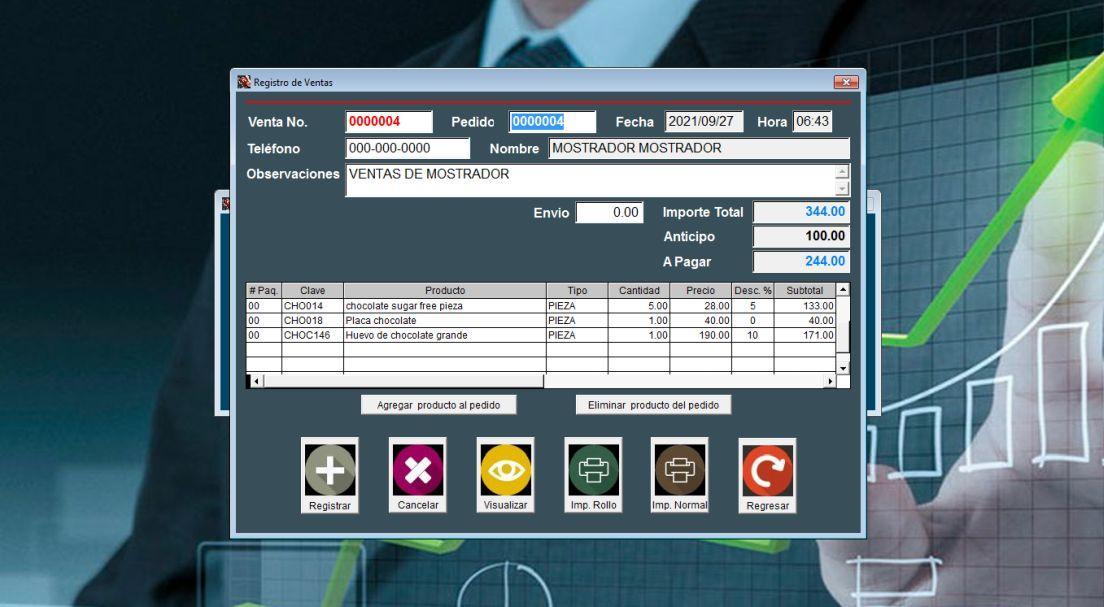Select product row chocolate sugar free pieza
The width and height of the screenshot is (1104, 607).
[541, 306]
